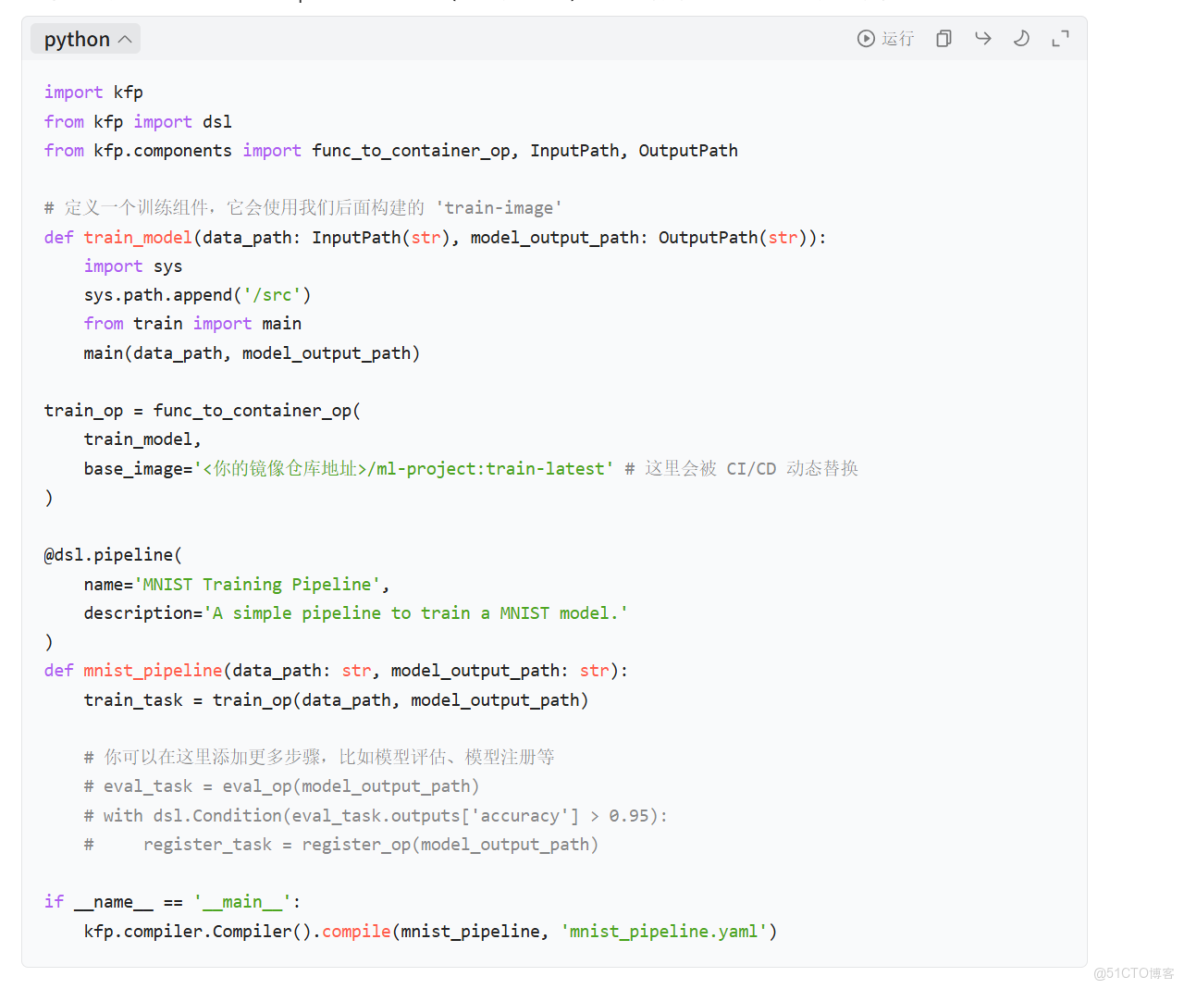Collapse the code block via the python chevron
Viewport: 1184px width, 989px height.
pos(125,38)
